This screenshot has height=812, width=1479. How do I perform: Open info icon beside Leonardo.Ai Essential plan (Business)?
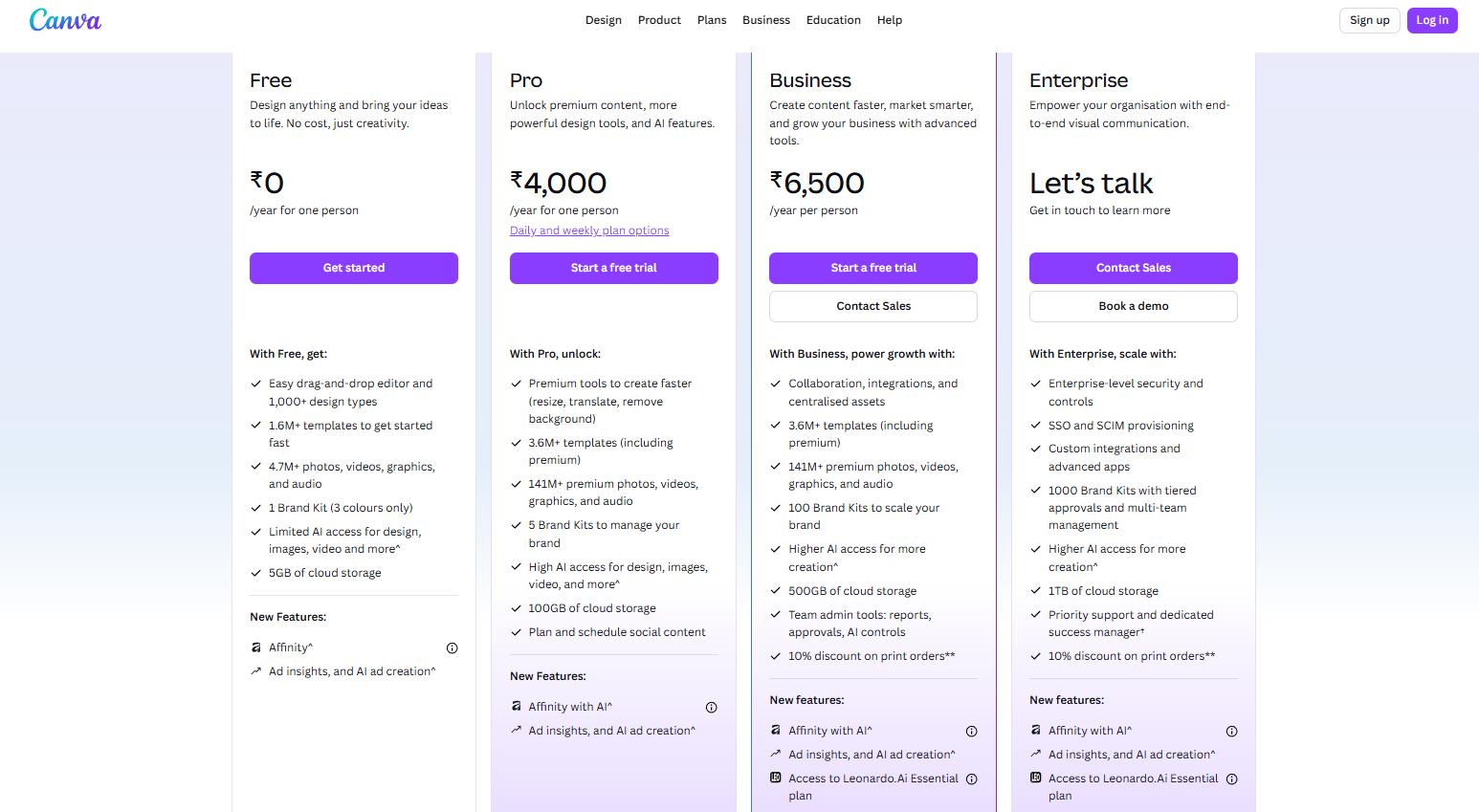971,779
